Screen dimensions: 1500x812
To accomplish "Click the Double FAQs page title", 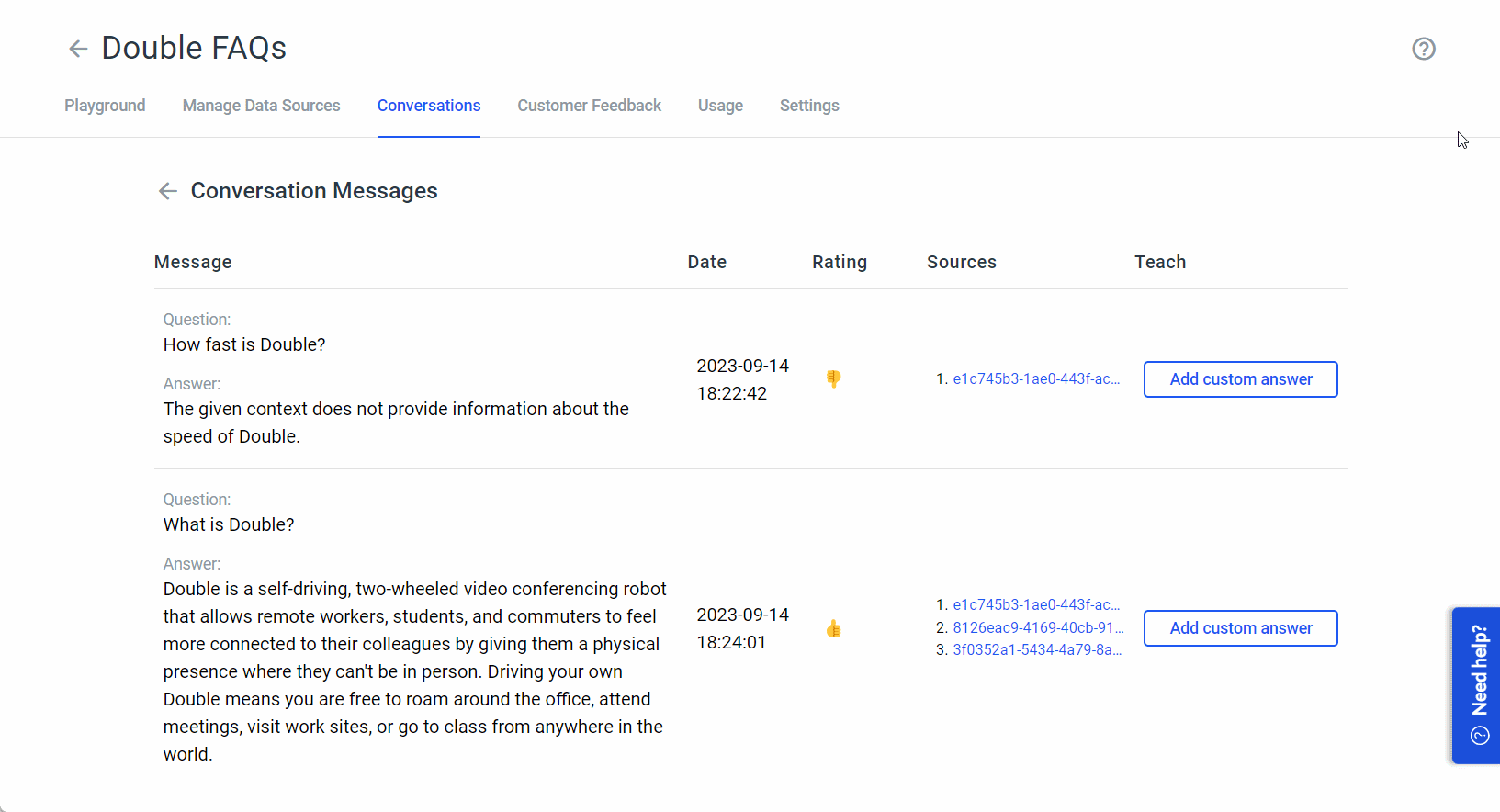I will click(x=194, y=48).
